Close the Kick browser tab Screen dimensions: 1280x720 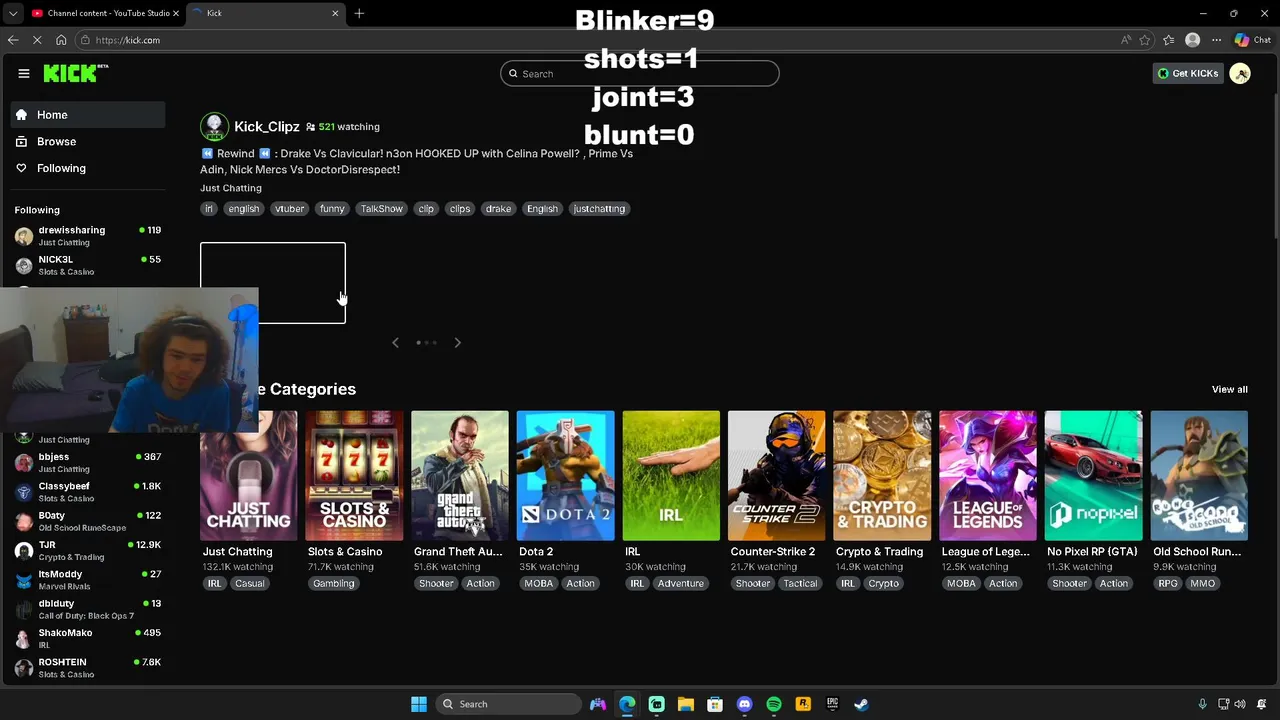[335, 13]
